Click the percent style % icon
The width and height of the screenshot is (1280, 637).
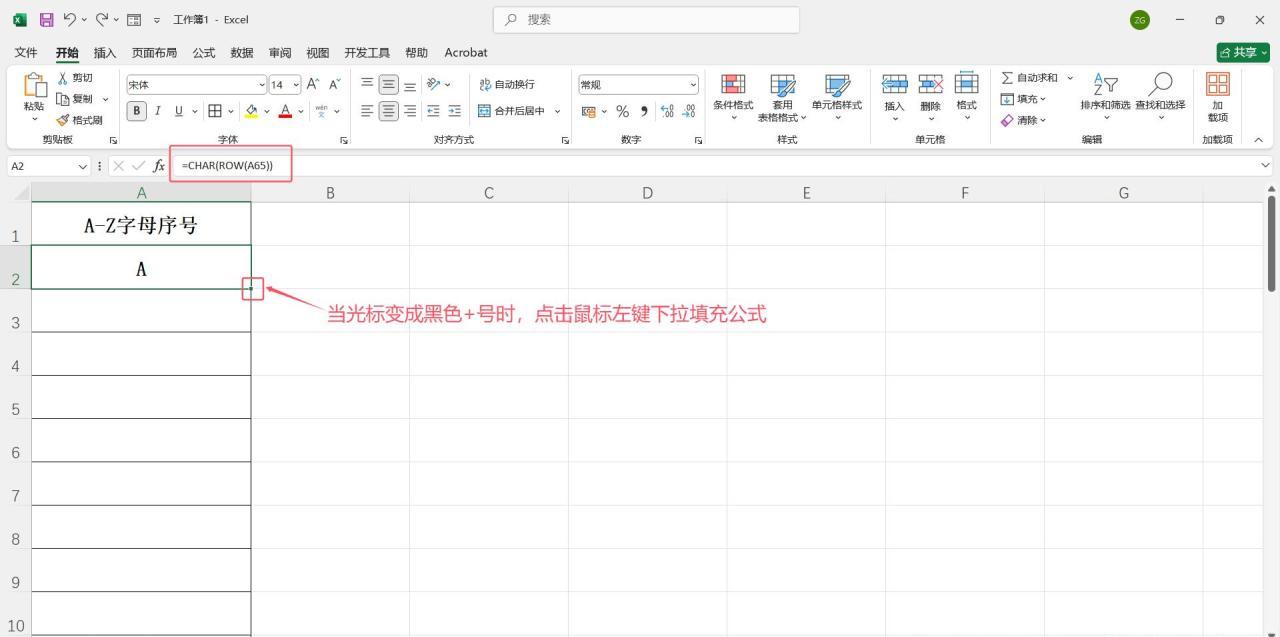[622, 111]
